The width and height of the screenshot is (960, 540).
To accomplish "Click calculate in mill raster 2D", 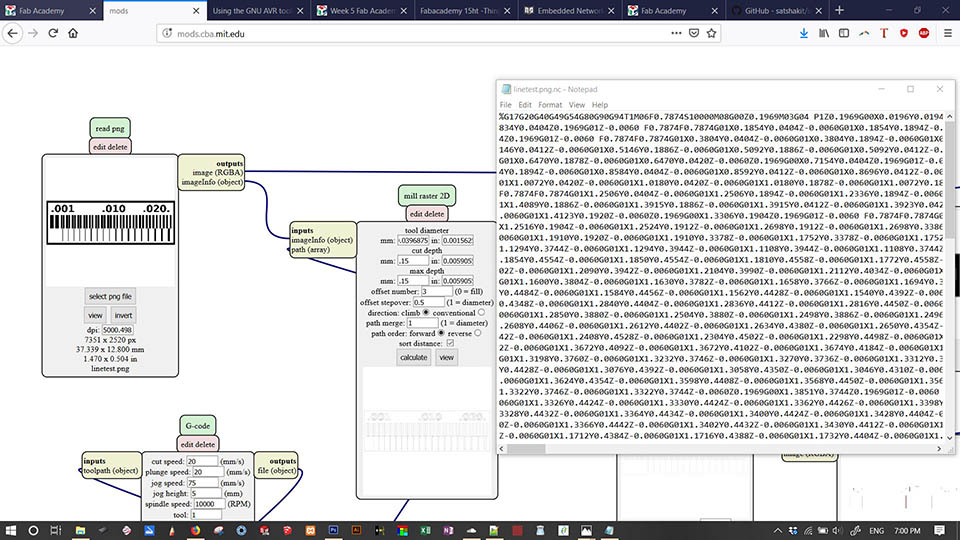I will coord(413,358).
